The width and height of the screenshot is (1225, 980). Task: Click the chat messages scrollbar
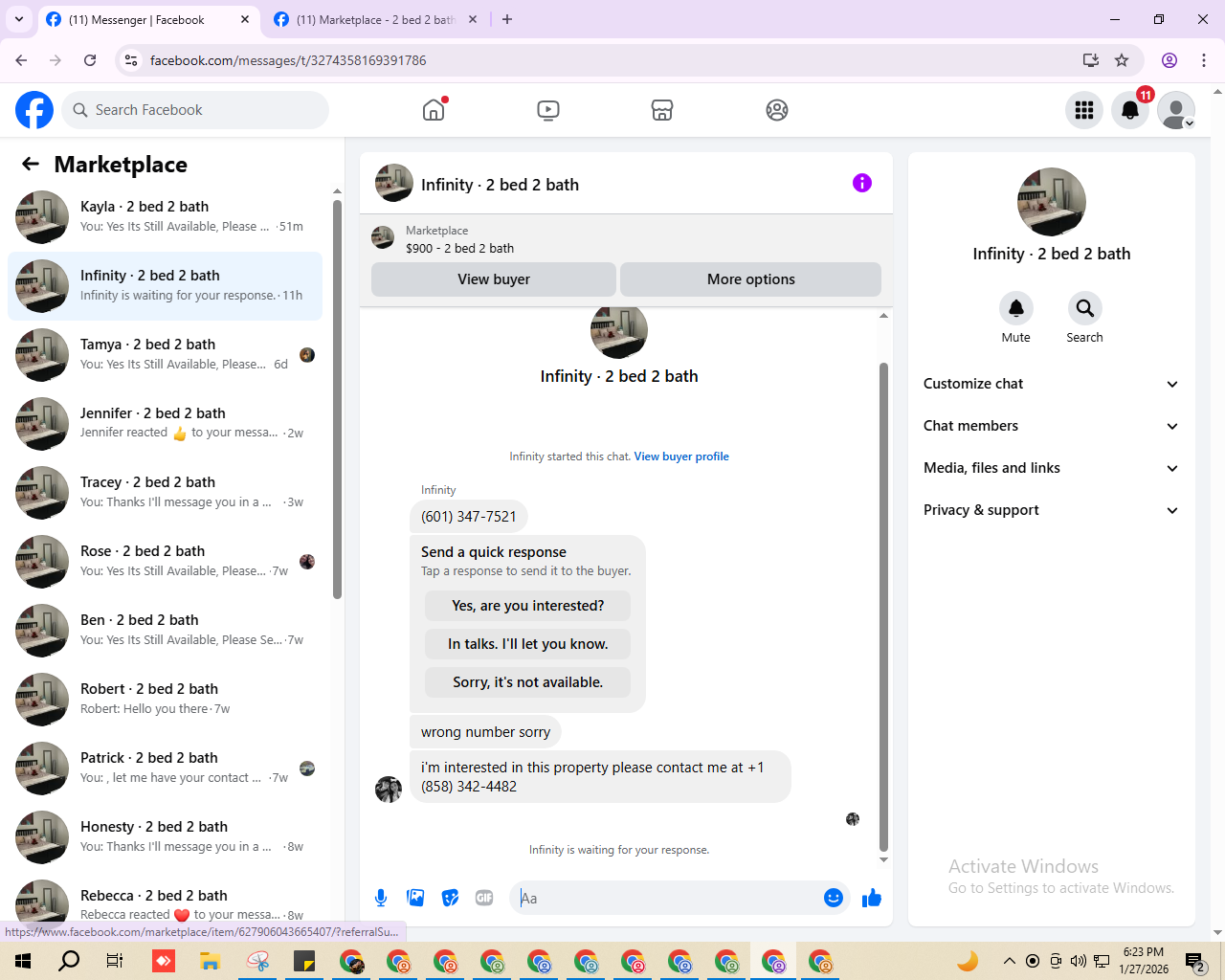[883, 607]
